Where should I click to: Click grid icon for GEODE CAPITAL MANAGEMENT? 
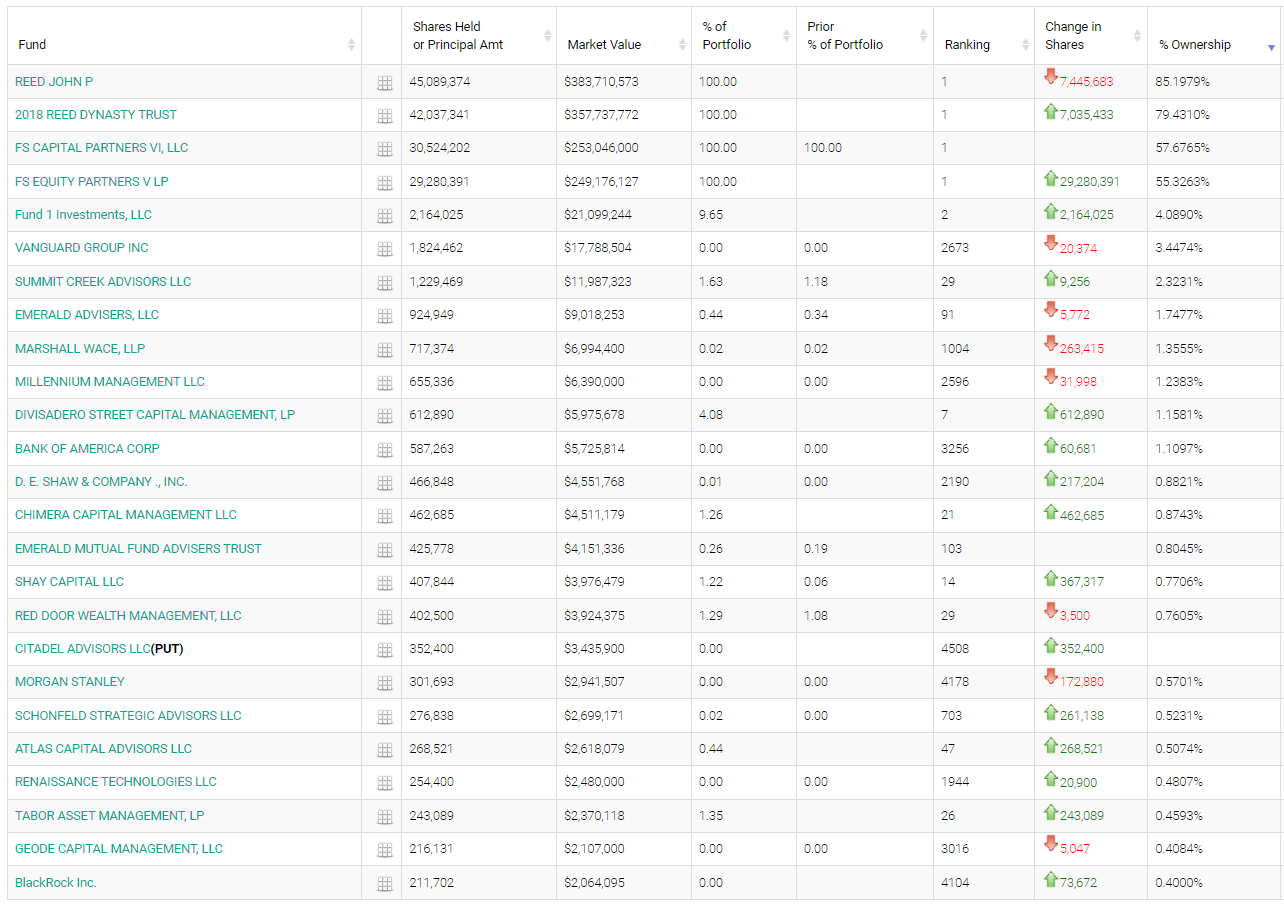coord(385,851)
